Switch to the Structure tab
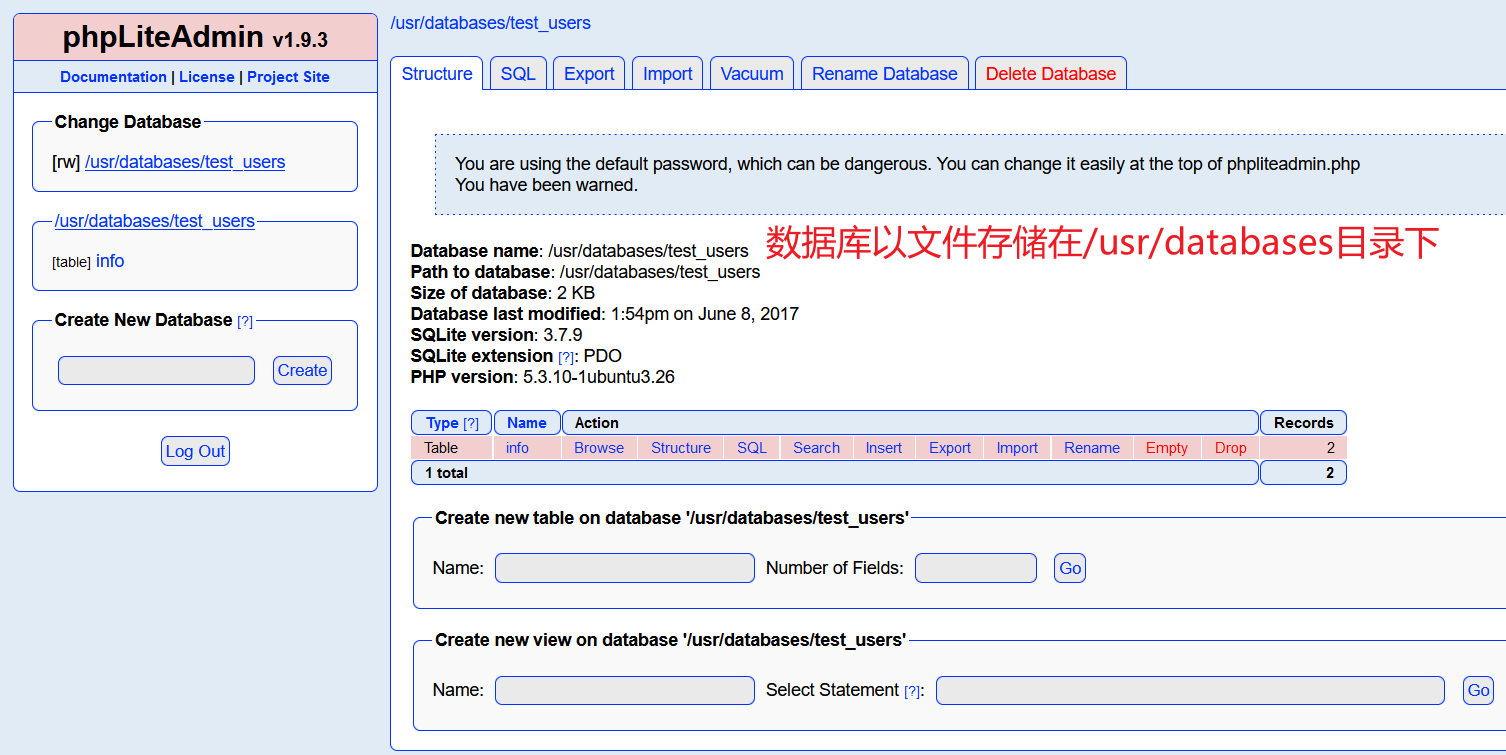 437,74
